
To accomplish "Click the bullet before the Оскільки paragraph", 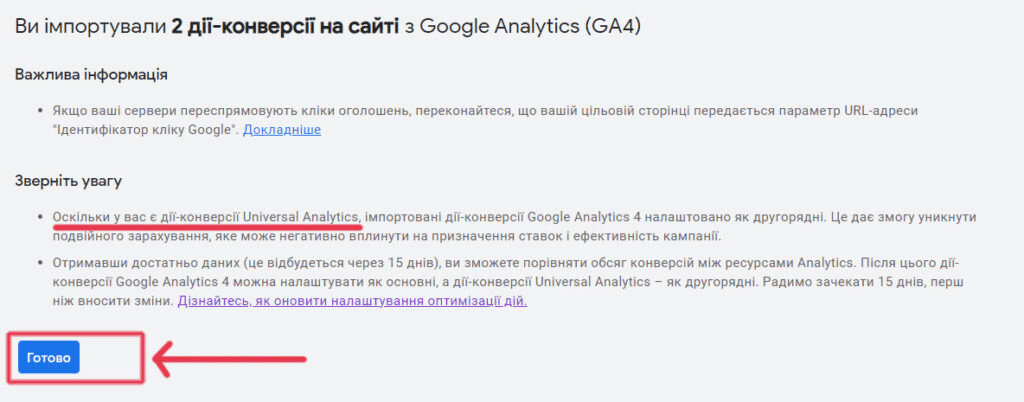I will pos(38,217).
